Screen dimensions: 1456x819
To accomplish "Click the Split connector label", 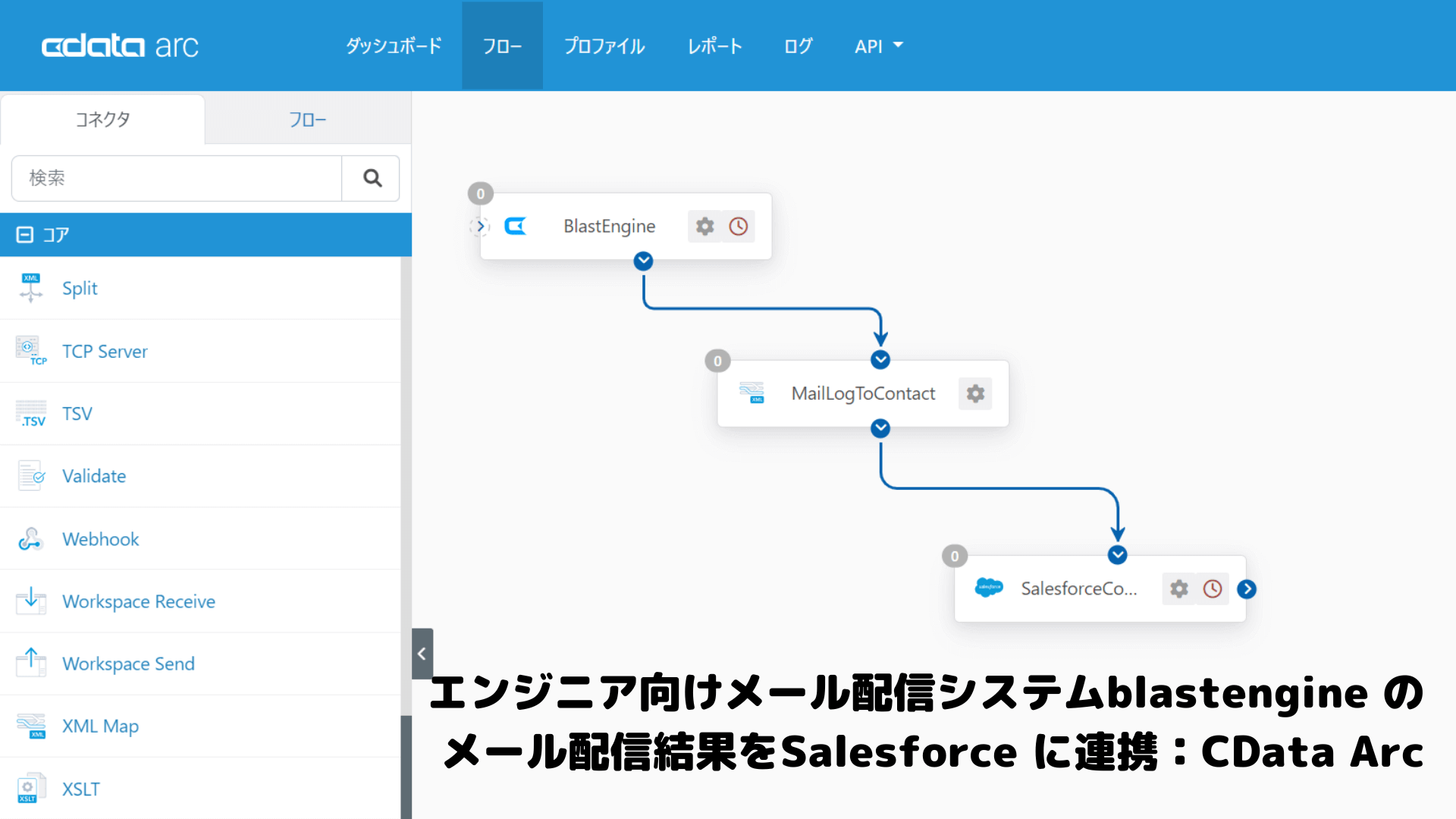I will pos(80,288).
